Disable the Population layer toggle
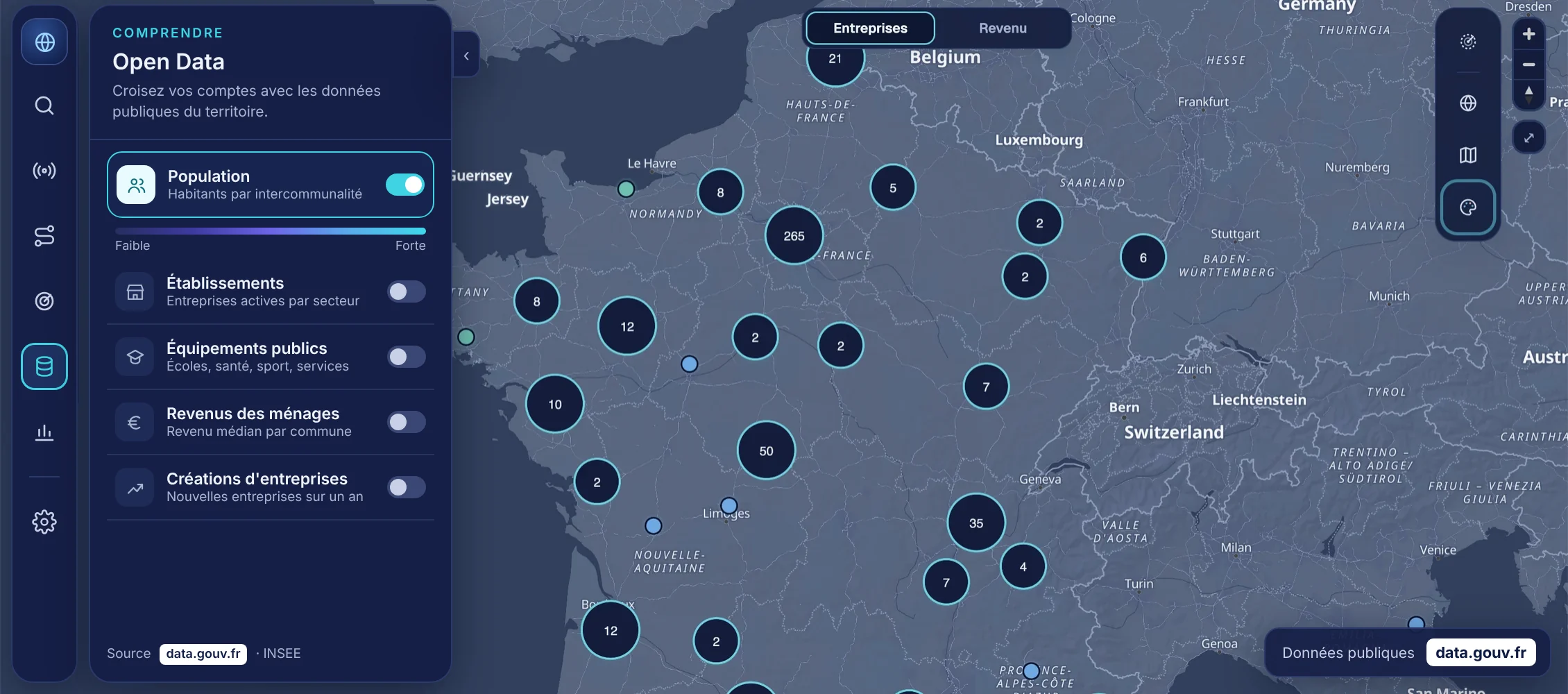 pos(405,185)
